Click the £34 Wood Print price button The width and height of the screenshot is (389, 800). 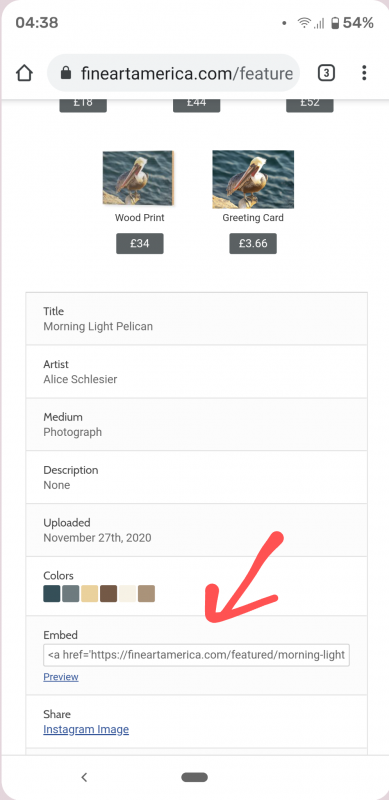point(140,243)
